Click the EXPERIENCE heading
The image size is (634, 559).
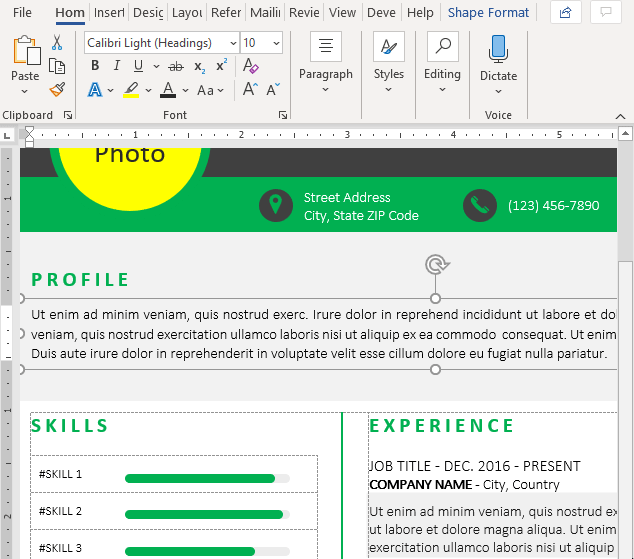442,425
